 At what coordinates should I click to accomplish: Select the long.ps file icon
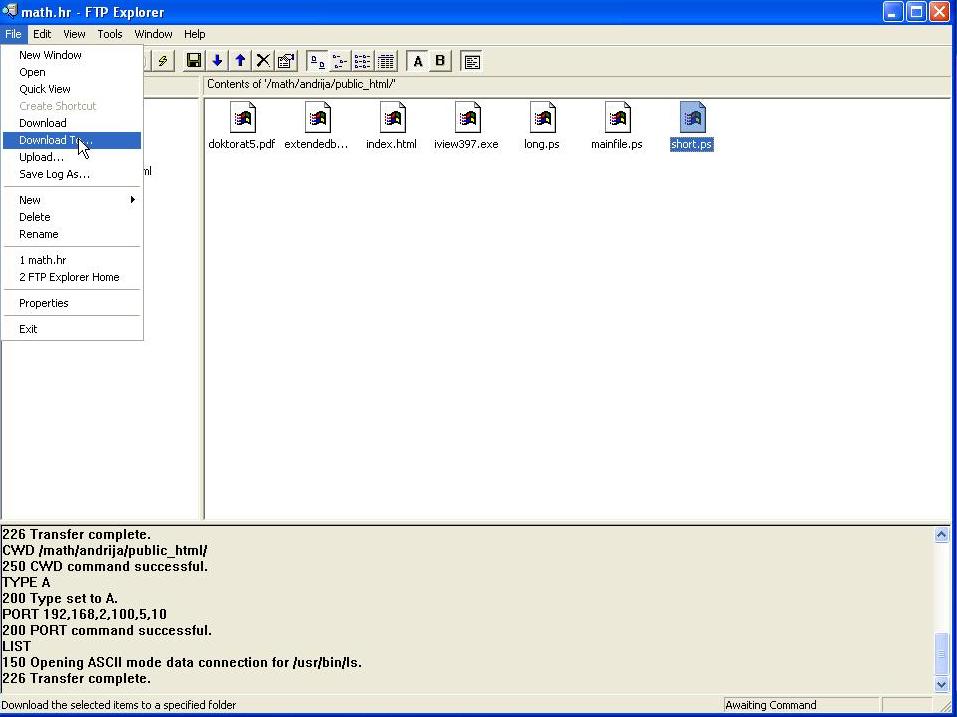(543, 117)
